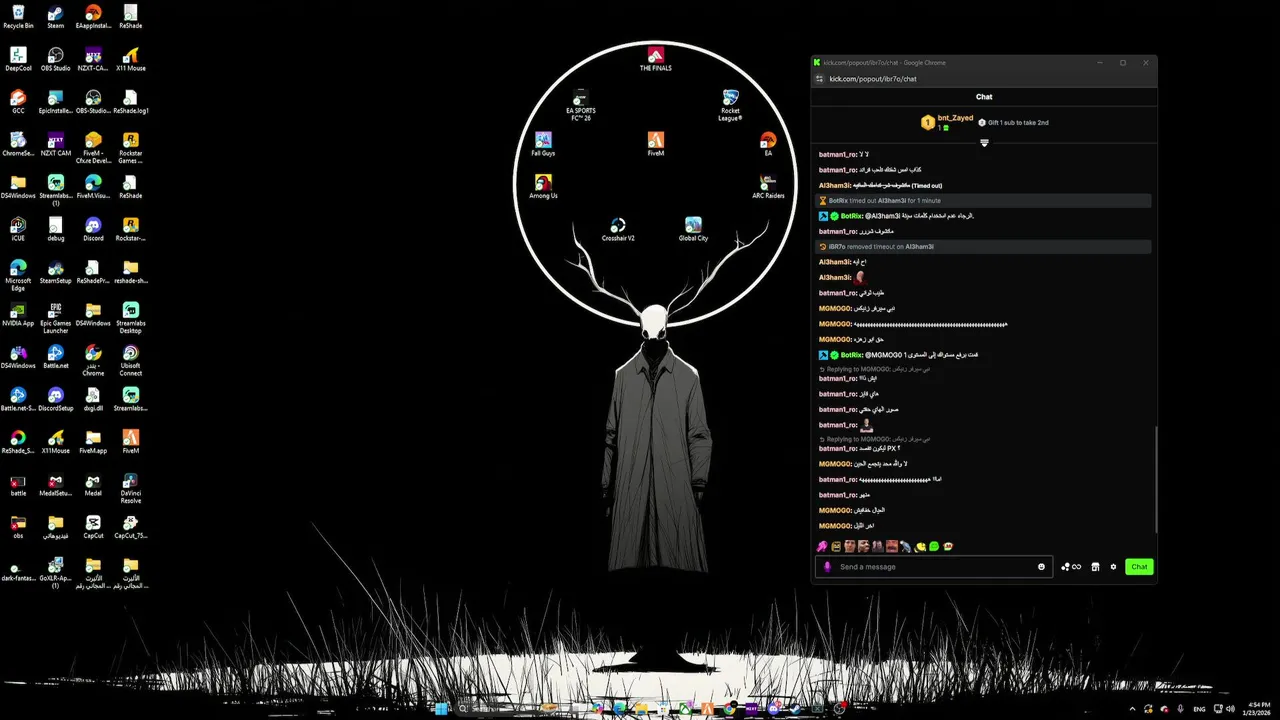This screenshot has width=1280, height=720.
Task: Launch OBS Studio from the desktop
Action: click(x=56, y=59)
